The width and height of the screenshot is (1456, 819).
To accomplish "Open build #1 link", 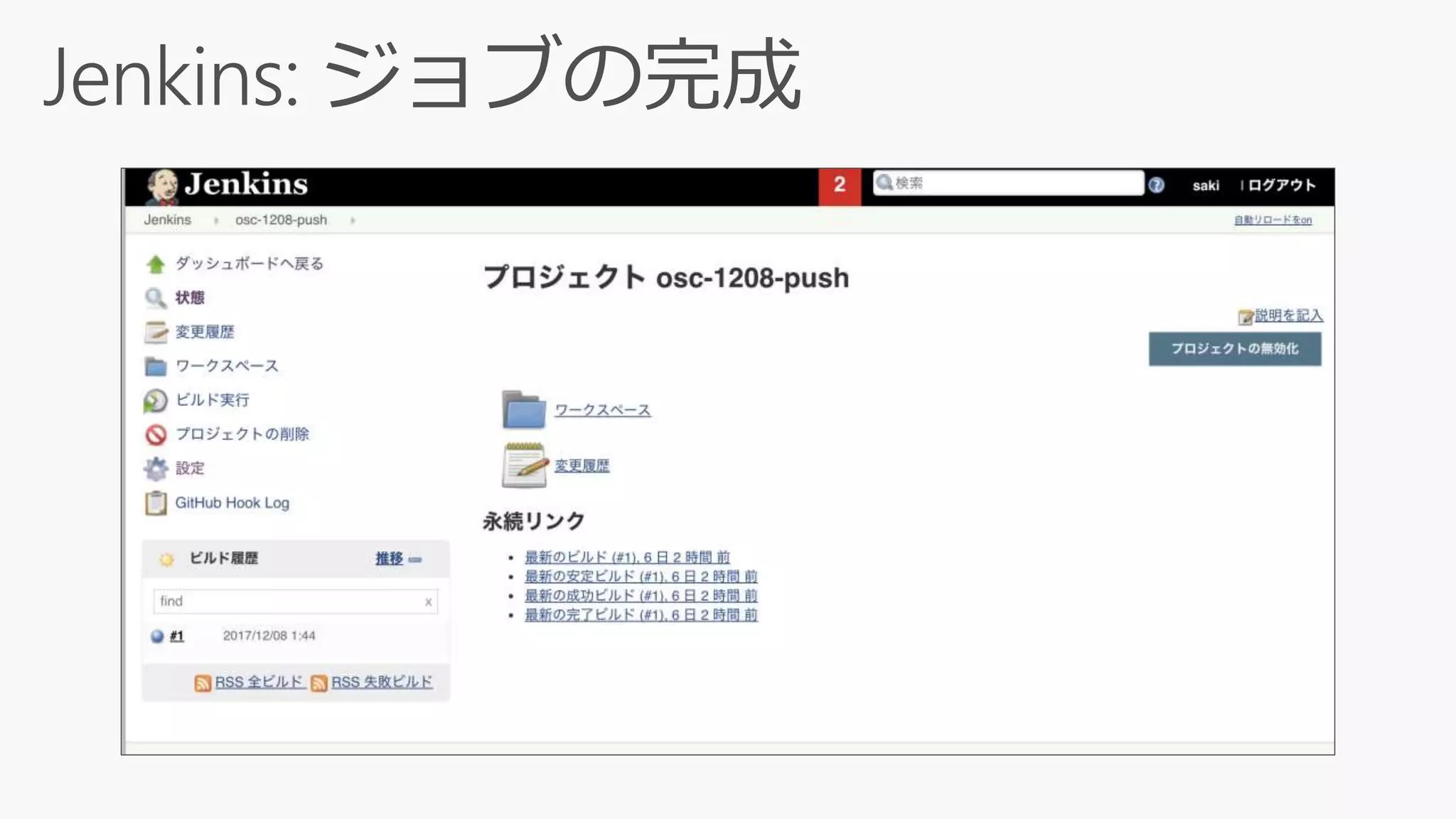I will (177, 636).
